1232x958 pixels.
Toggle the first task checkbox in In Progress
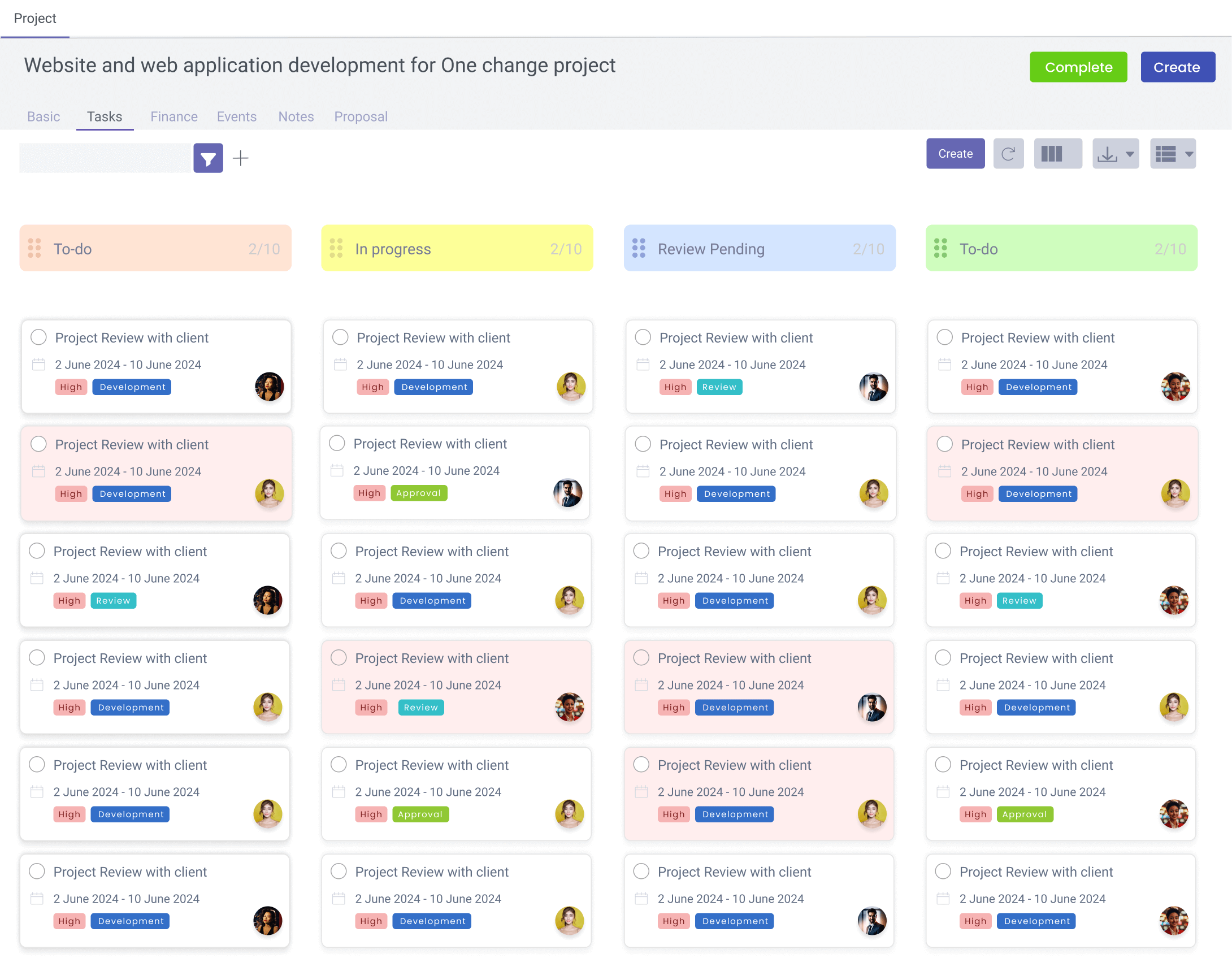pyautogui.click(x=341, y=338)
